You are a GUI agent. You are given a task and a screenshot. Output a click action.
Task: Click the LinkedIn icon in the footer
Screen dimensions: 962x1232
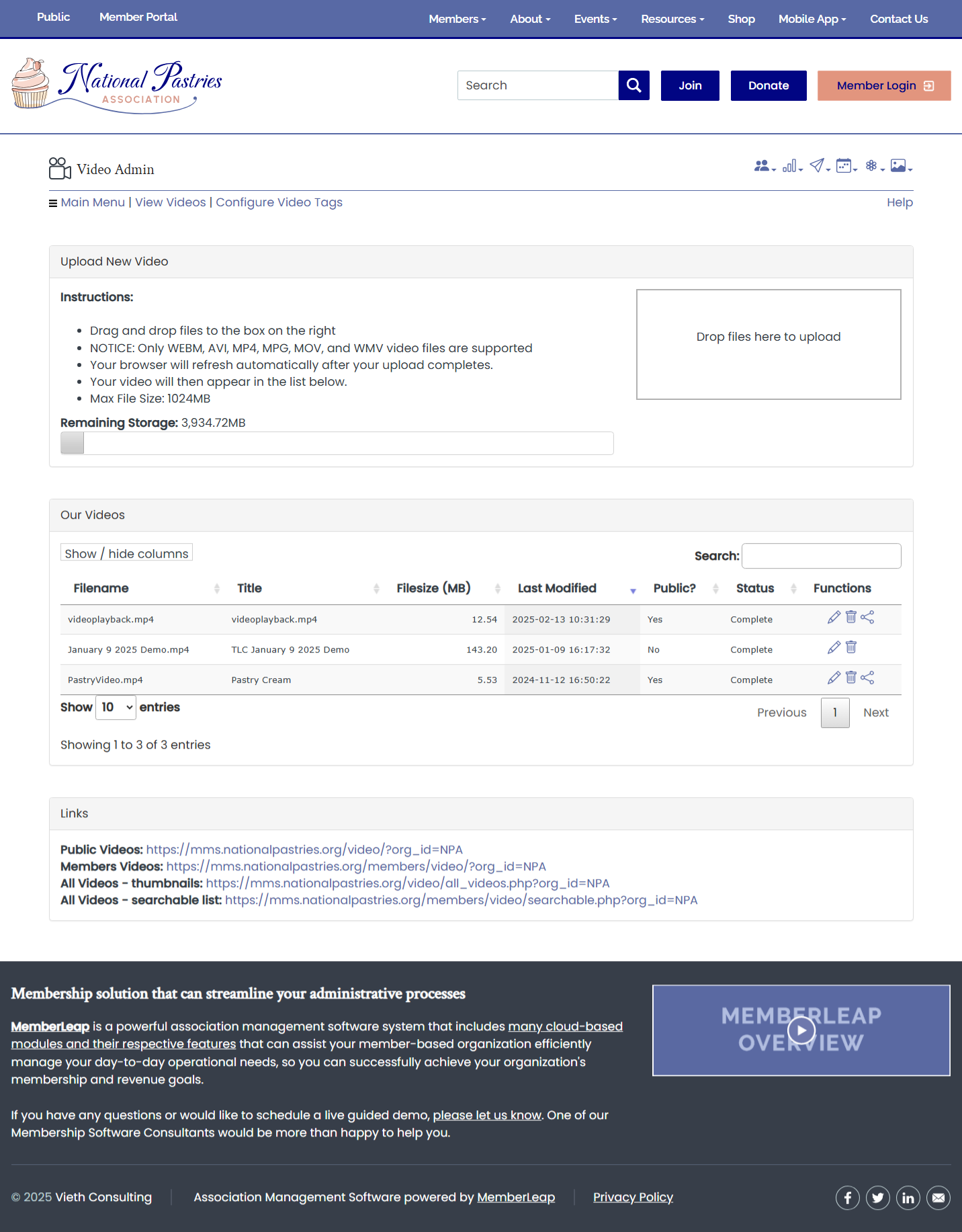(x=908, y=1198)
